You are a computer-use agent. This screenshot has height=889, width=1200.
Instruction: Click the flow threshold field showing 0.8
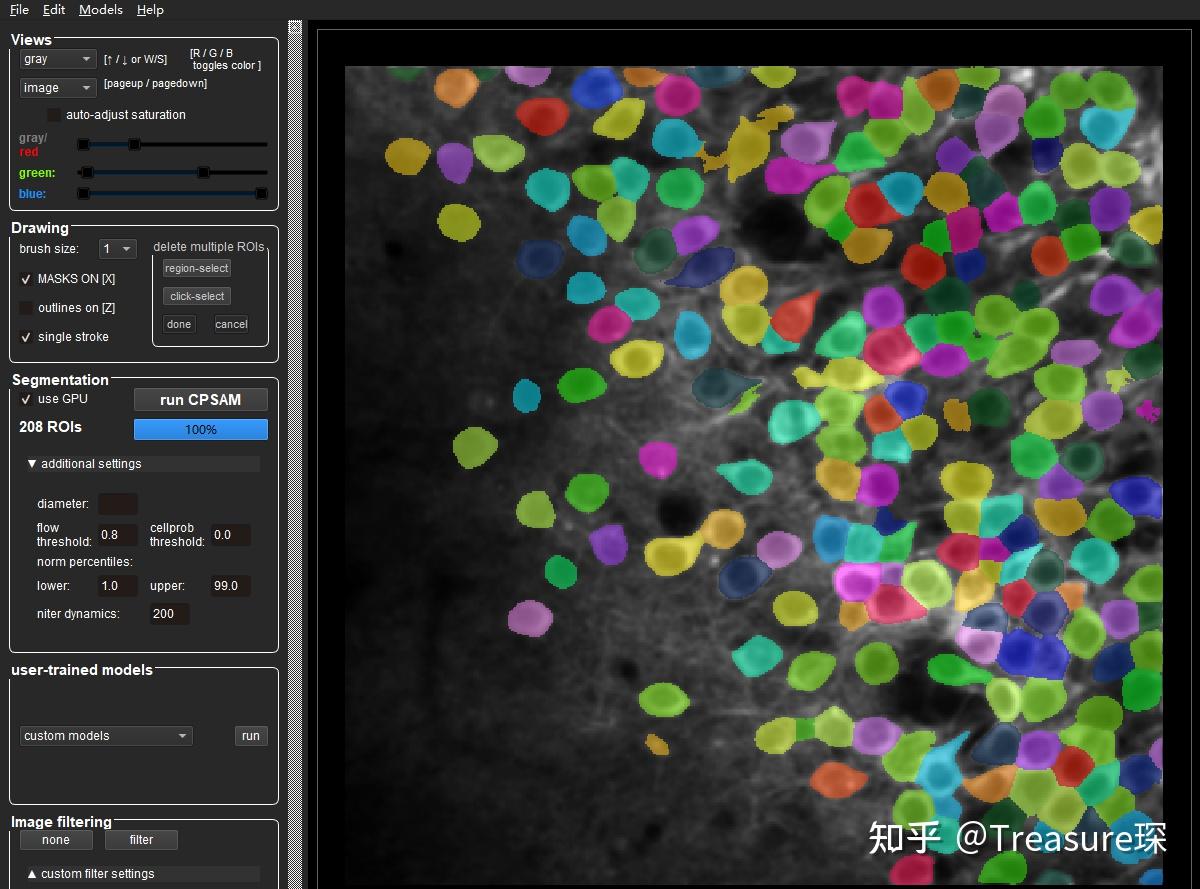click(x=118, y=535)
